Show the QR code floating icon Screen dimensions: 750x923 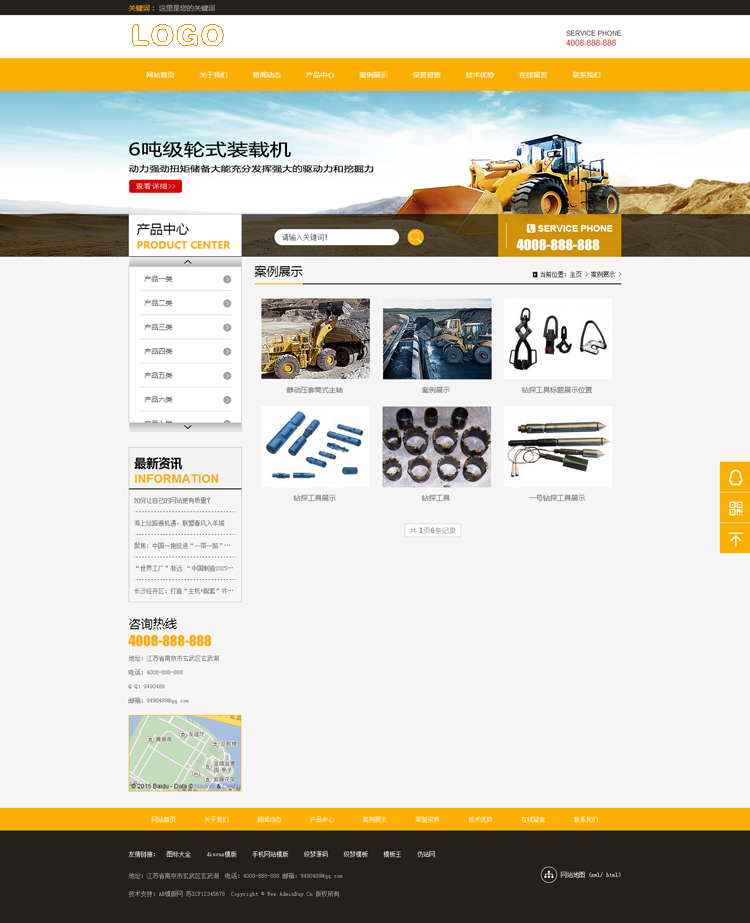tap(735, 508)
